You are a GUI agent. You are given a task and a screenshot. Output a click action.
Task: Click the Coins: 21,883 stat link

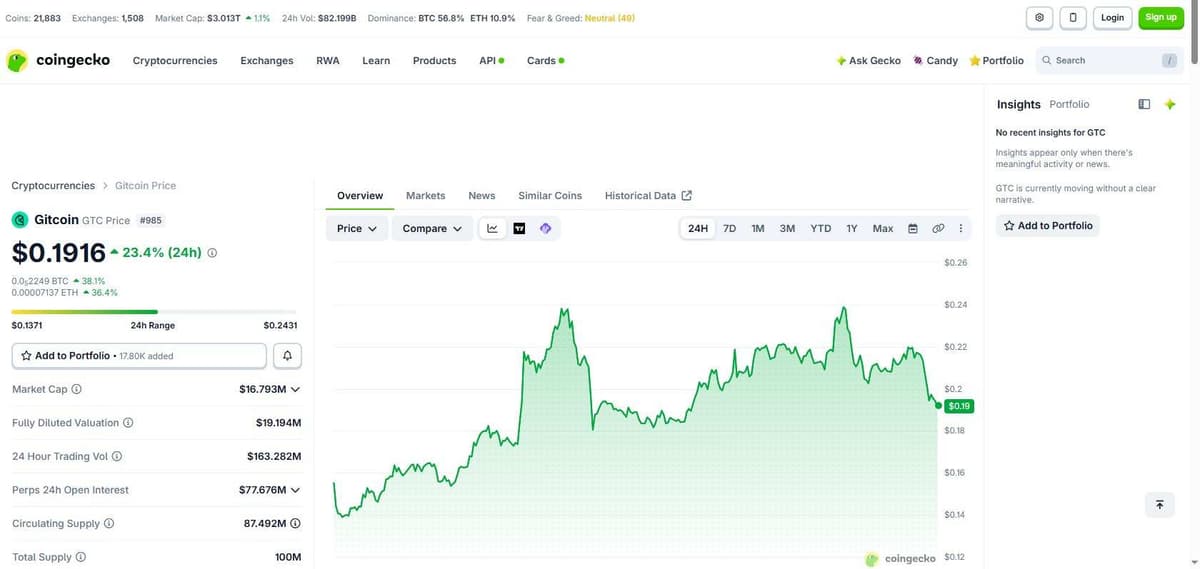click(x=33, y=18)
